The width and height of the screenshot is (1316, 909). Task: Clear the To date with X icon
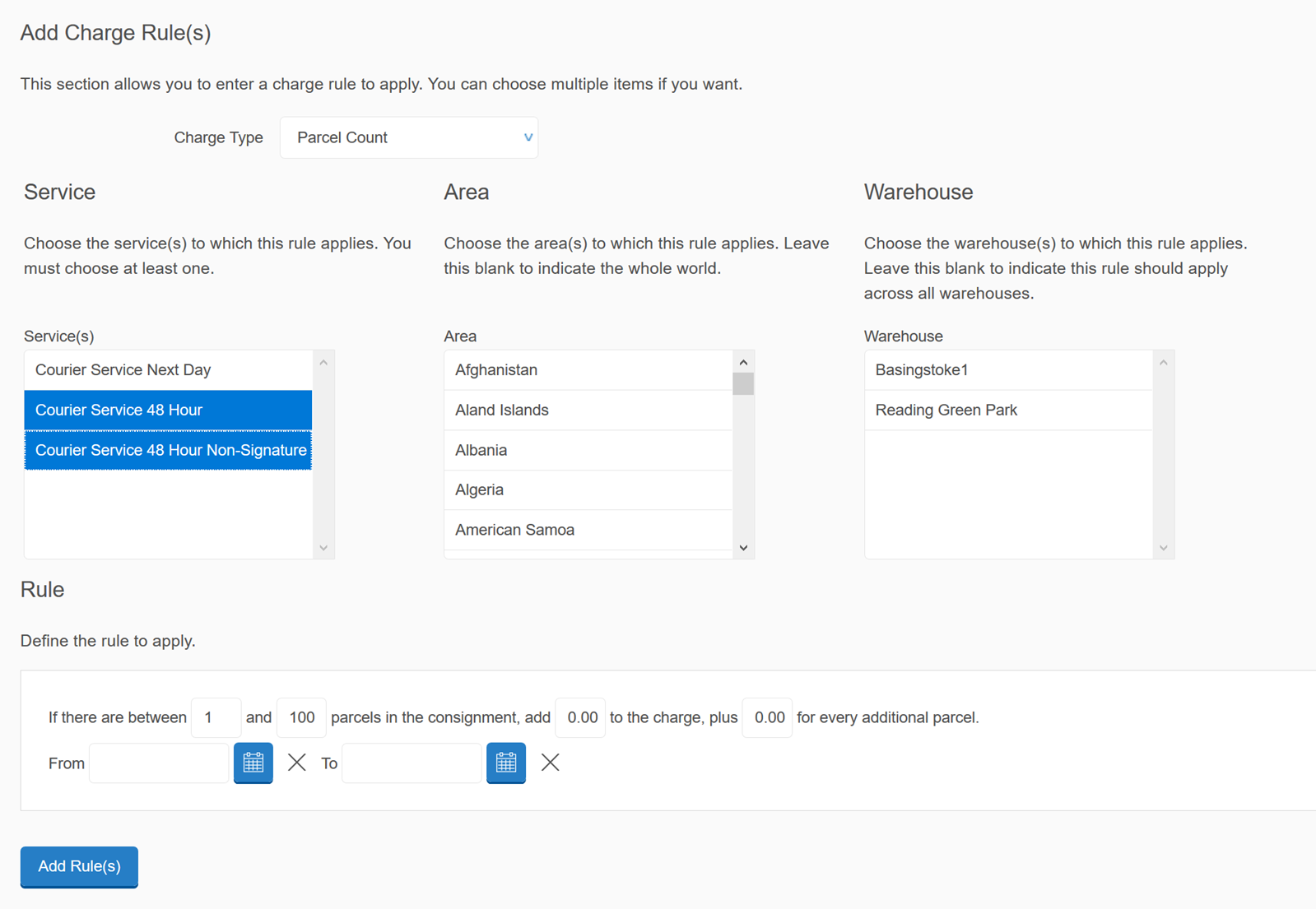[551, 763]
